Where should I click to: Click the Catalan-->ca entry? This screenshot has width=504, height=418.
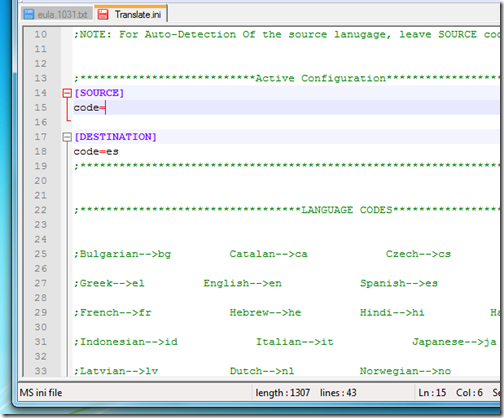(x=268, y=254)
